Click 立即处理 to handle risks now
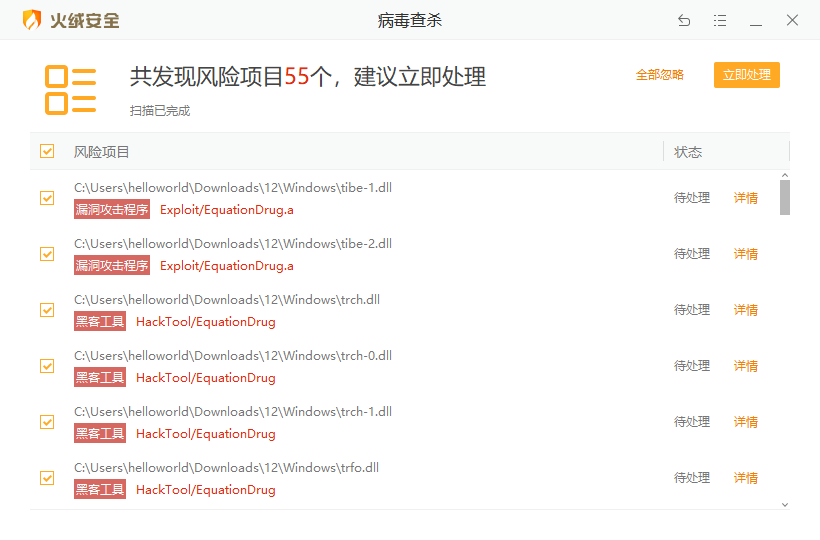This screenshot has height=540, width=820. (747, 75)
